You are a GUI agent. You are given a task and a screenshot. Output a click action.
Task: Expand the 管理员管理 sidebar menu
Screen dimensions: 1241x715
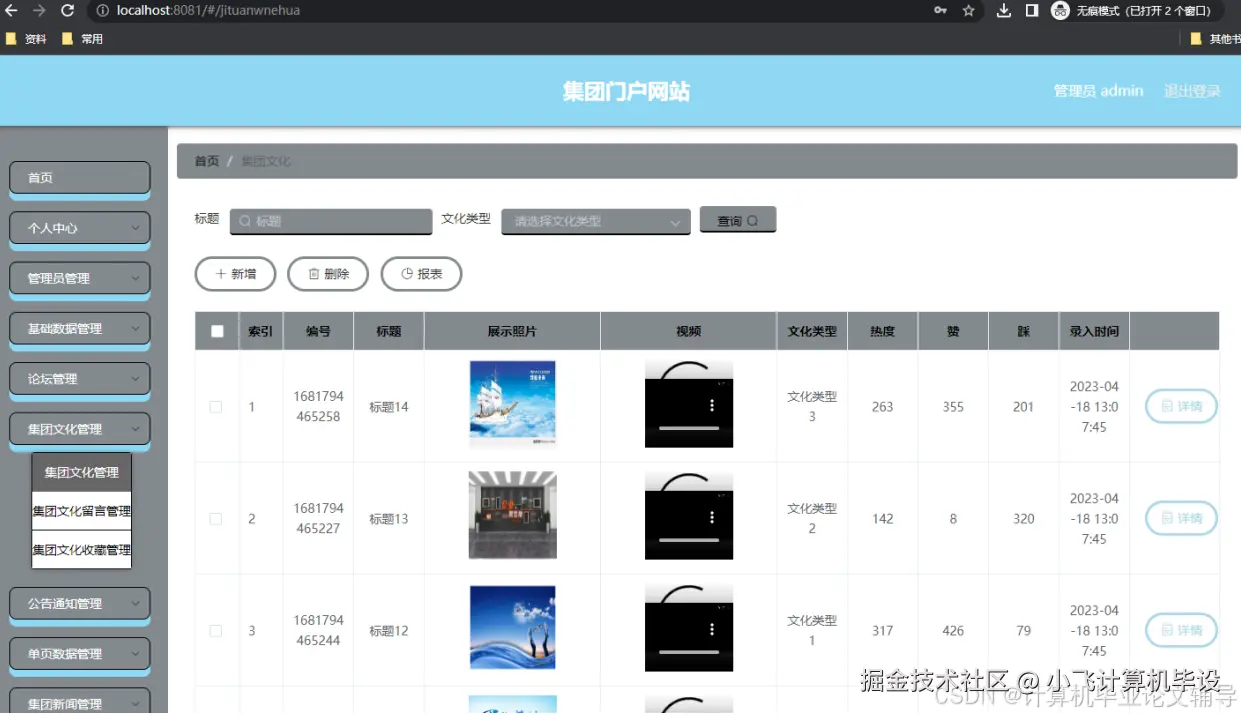pos(80,278)
